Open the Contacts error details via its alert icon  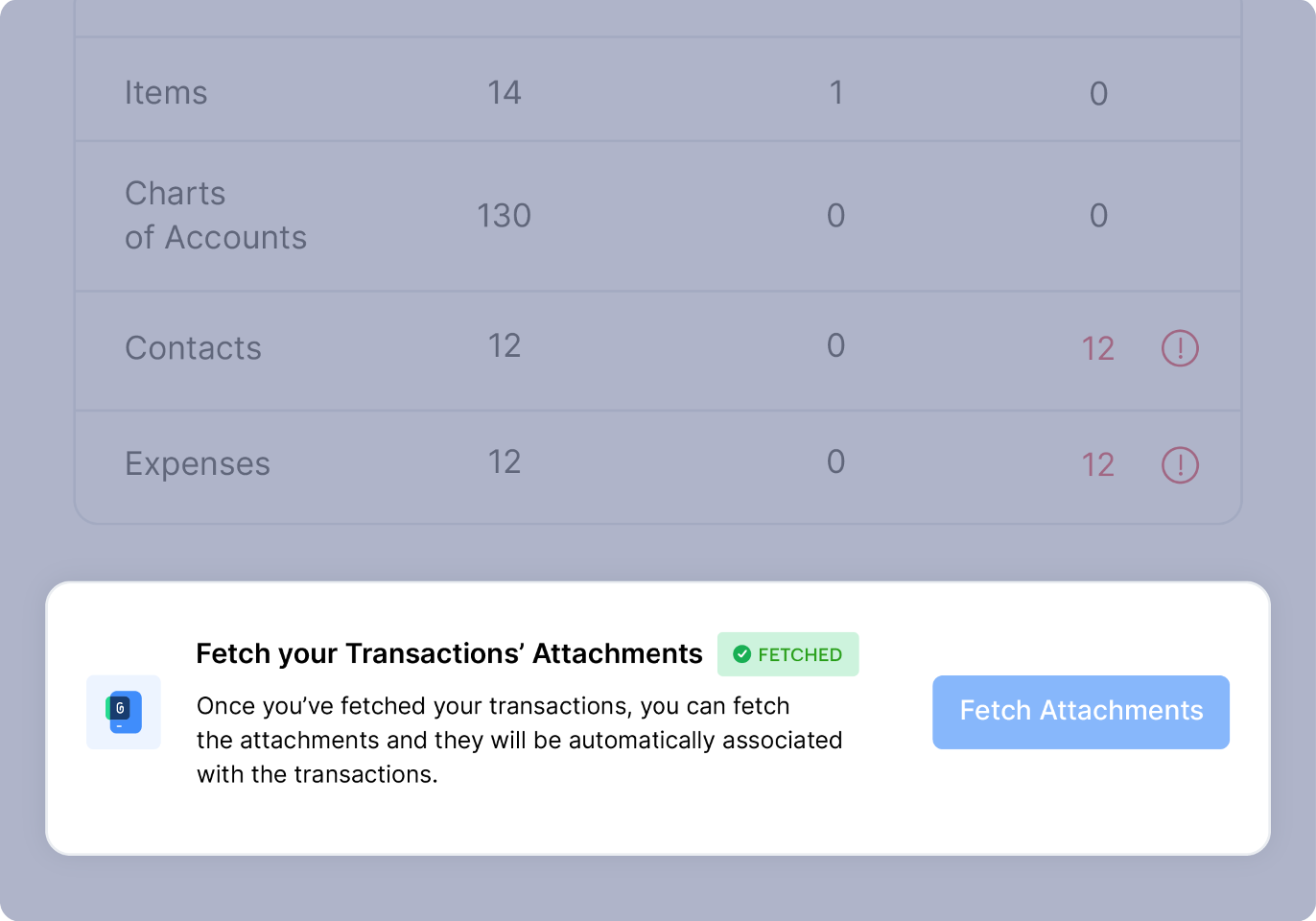click(1180, 349)
